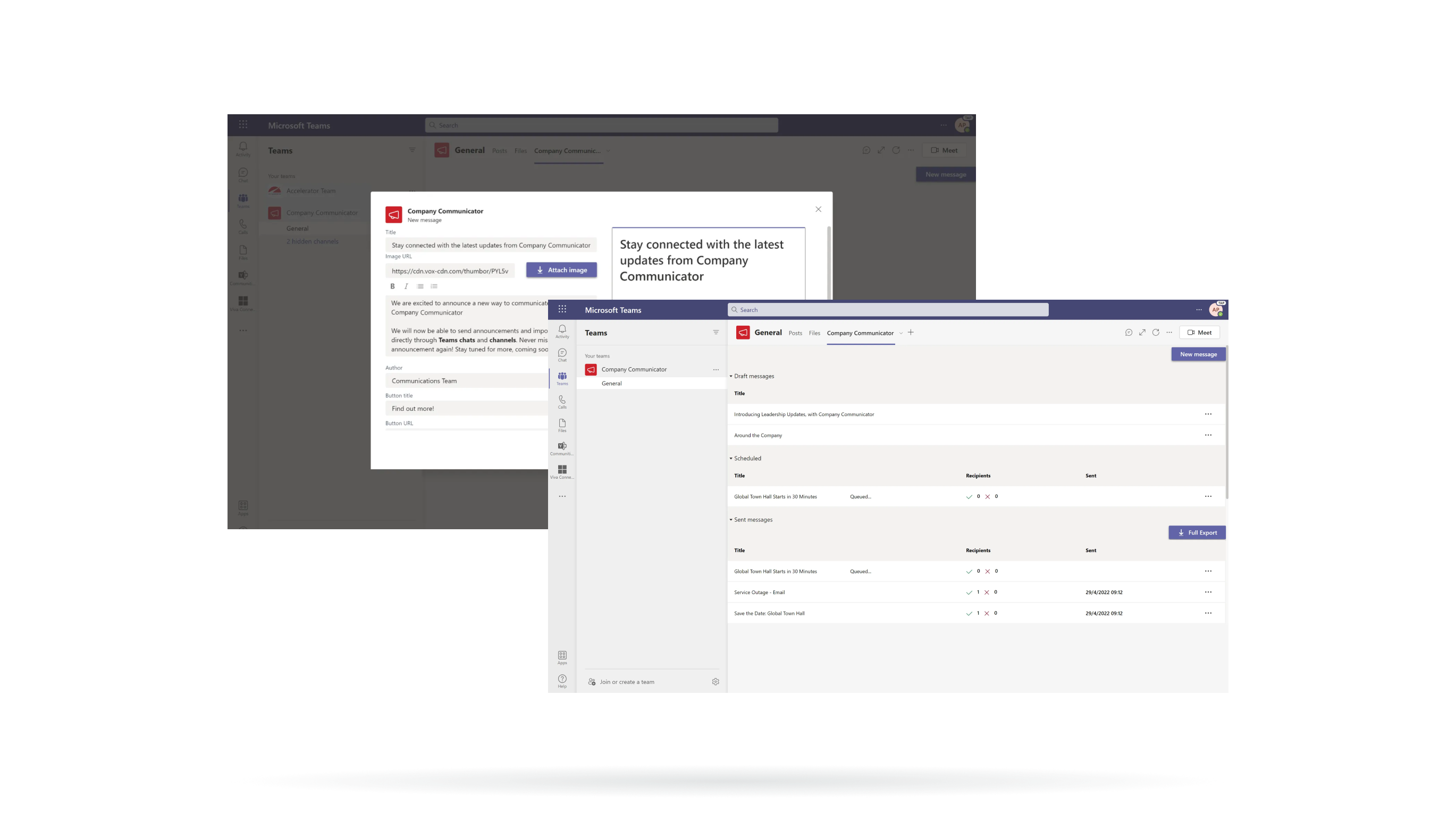1456x822 pixels.
Task: Reload tab icon in front window
Action: point(1156,332)
